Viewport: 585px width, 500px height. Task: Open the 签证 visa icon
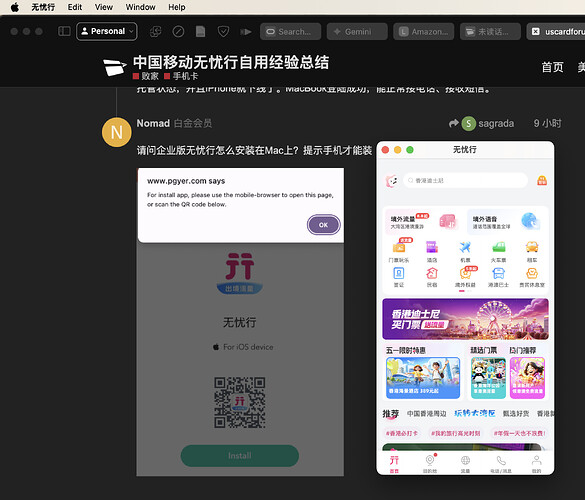pos(399,277)
